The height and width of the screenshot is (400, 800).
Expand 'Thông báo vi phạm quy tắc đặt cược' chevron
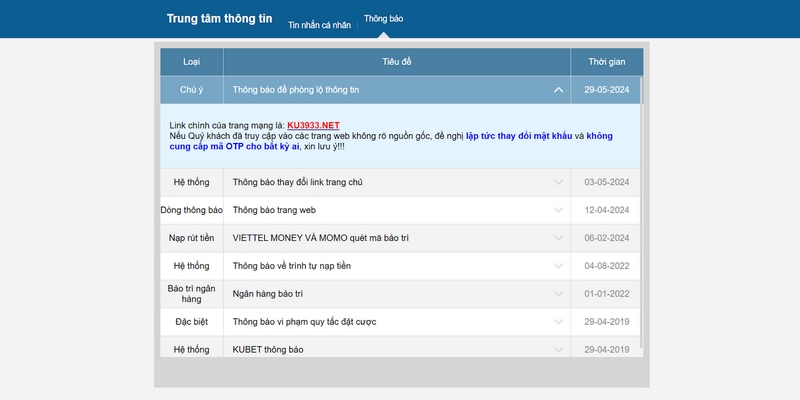click(558, 322)
